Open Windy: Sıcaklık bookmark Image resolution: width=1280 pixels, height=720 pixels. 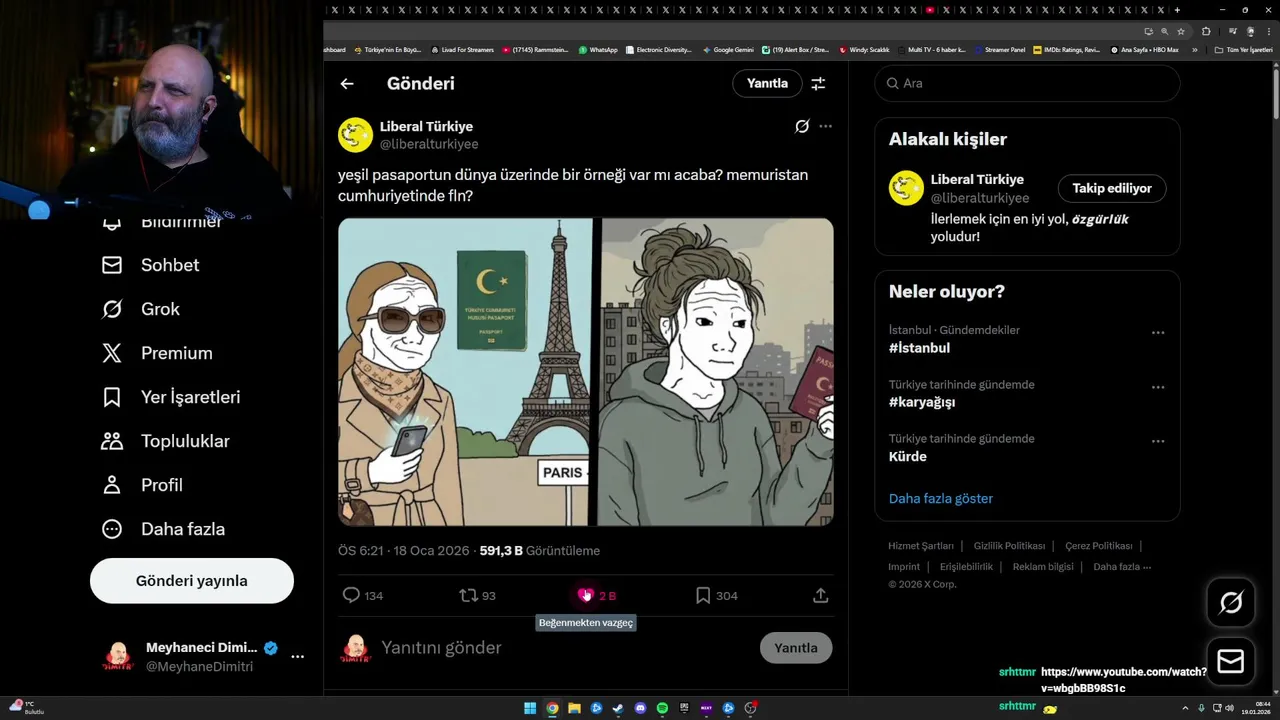click(x=864, y=50)
